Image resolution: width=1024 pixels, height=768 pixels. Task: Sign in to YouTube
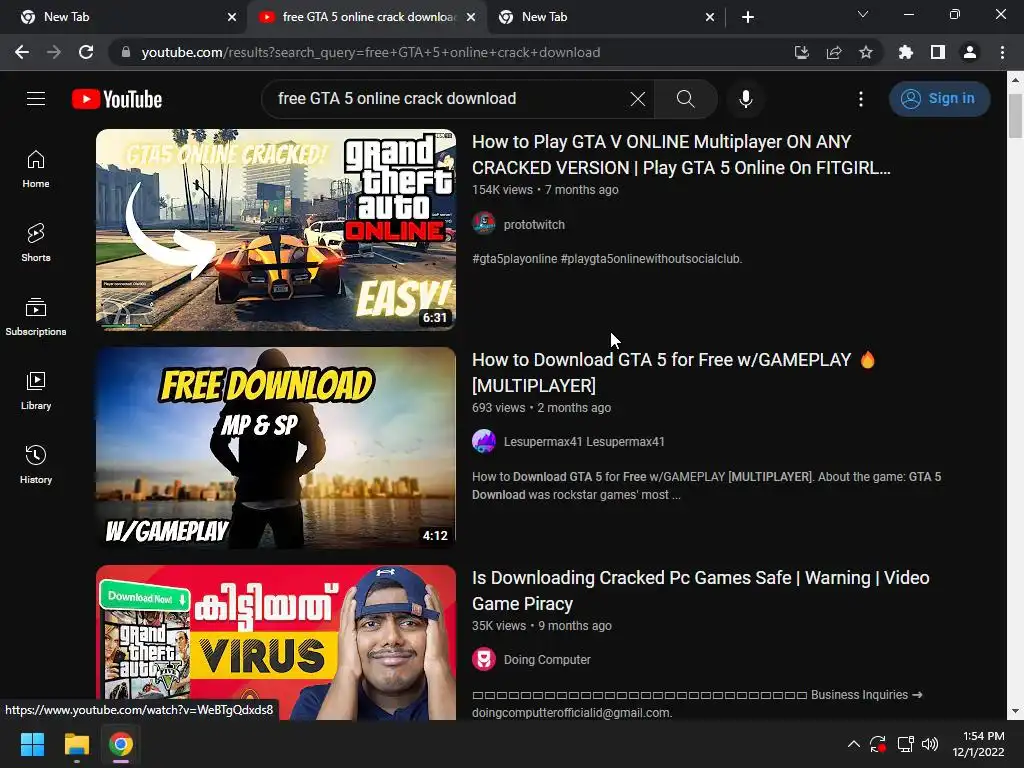coord(939,99)
